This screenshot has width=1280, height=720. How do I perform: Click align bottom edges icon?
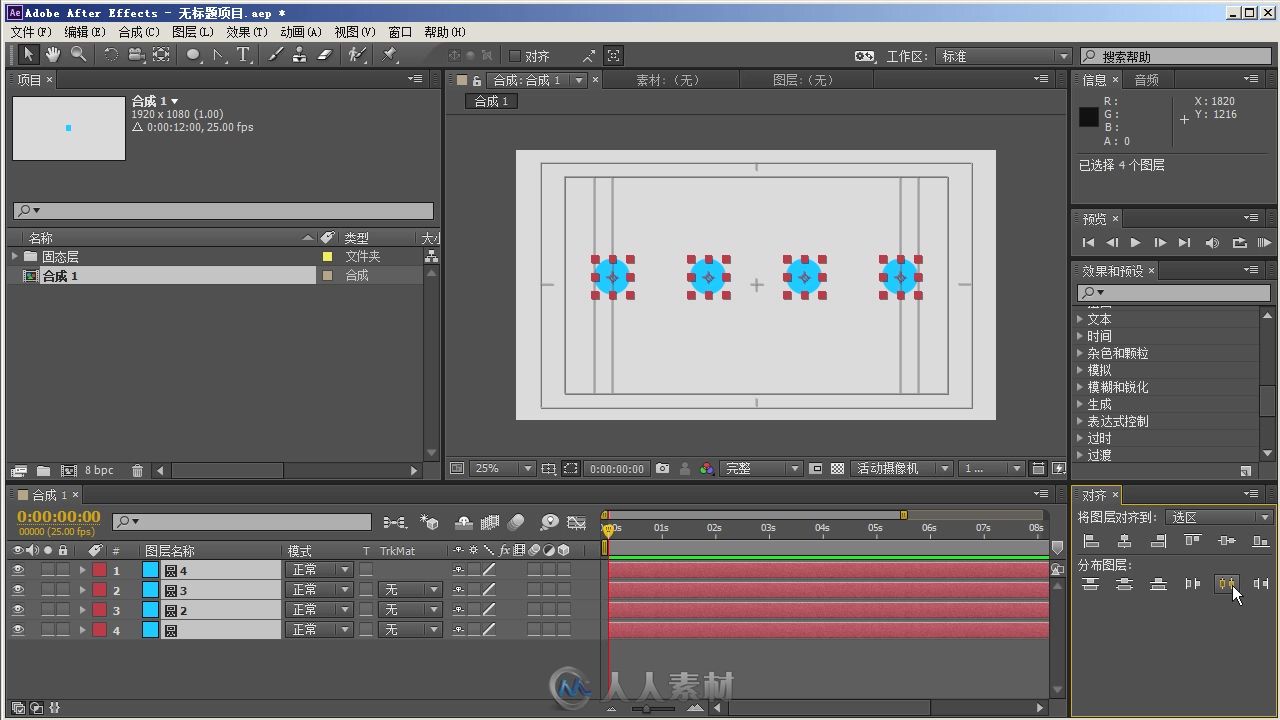pyautogui.click(x=1261, y=541)
